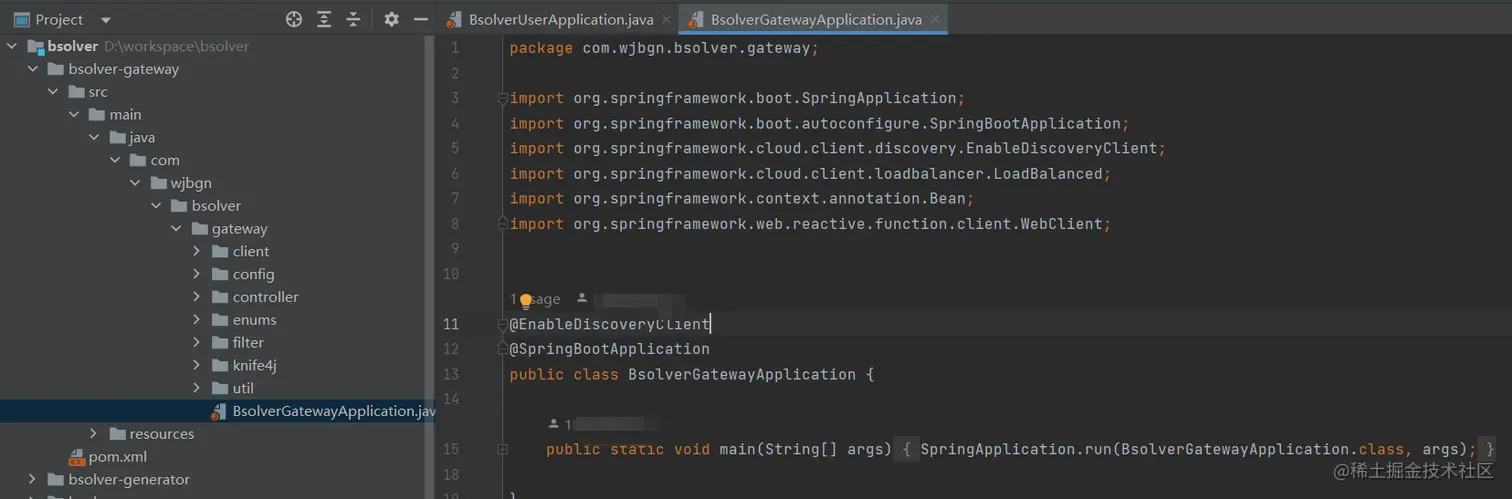The height and width of the screenshot is (499, 1512).
Task: Select the BsolverGatewayApplication.java tab
Action: pos(816,19)
